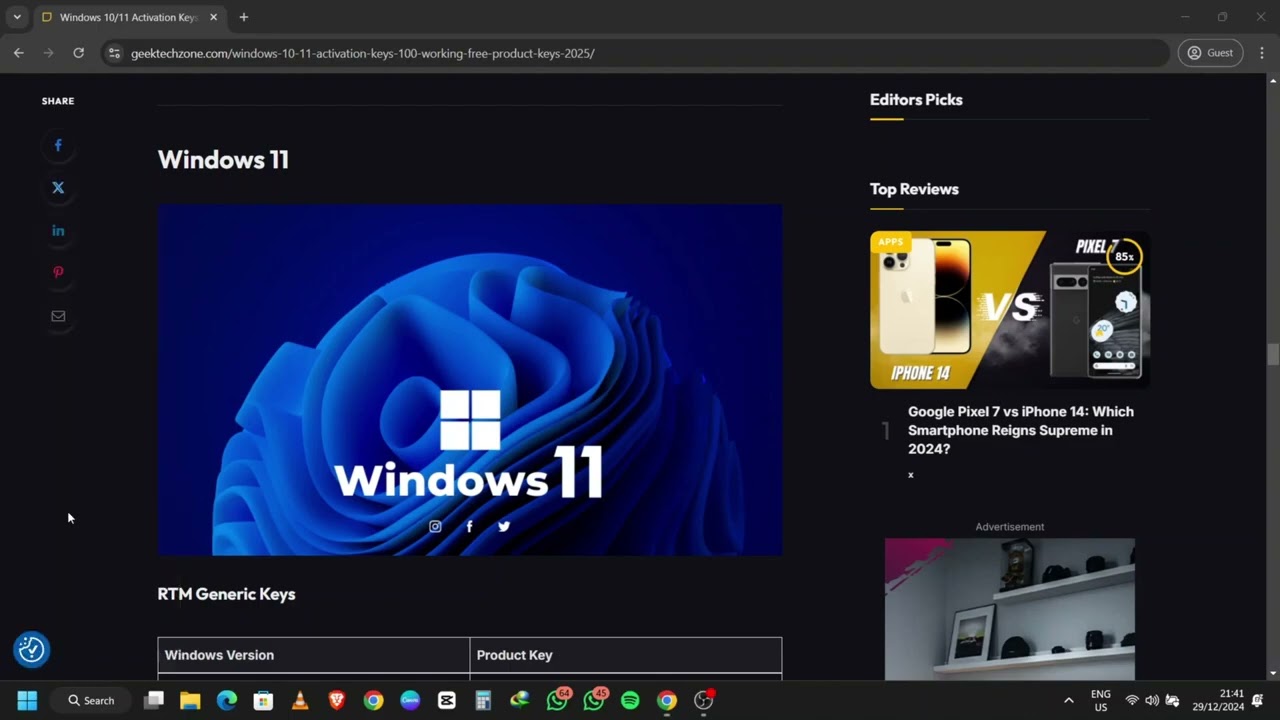Open CapCut from the taskbar

pos(447,701)
